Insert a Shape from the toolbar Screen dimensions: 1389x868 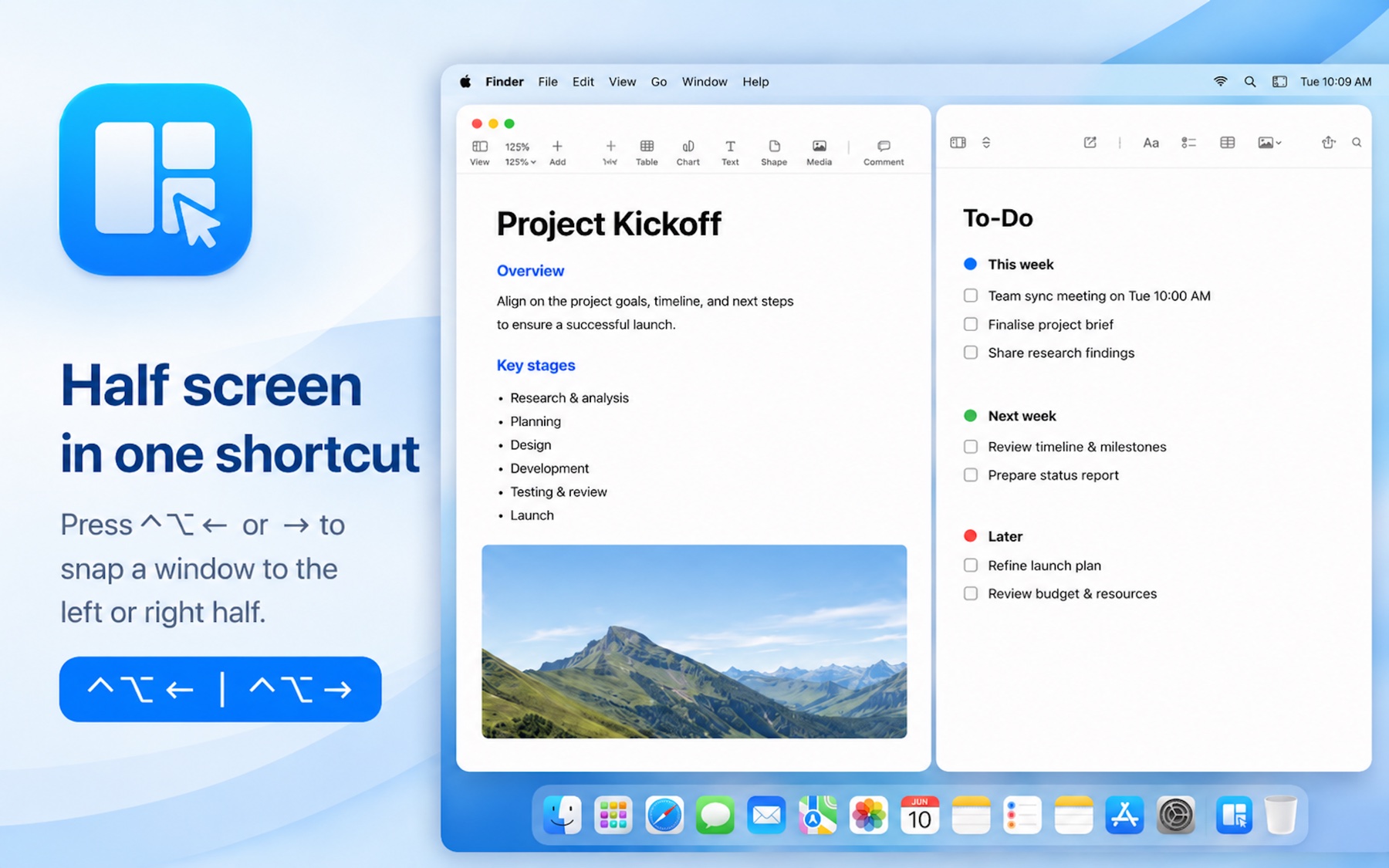click(774, 152)
